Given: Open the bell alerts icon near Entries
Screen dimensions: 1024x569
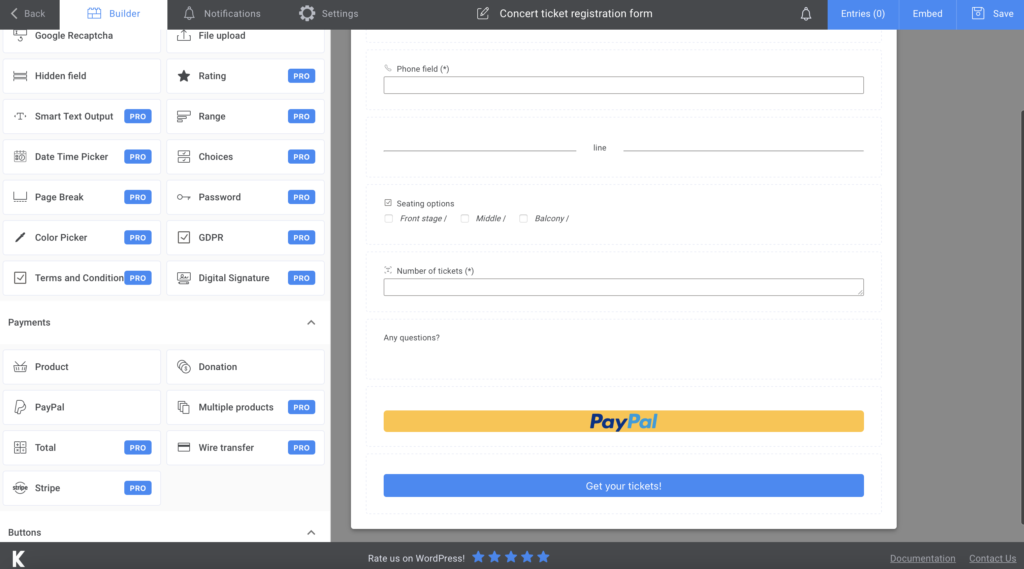Looking at the screenshot, I should 806,14.
